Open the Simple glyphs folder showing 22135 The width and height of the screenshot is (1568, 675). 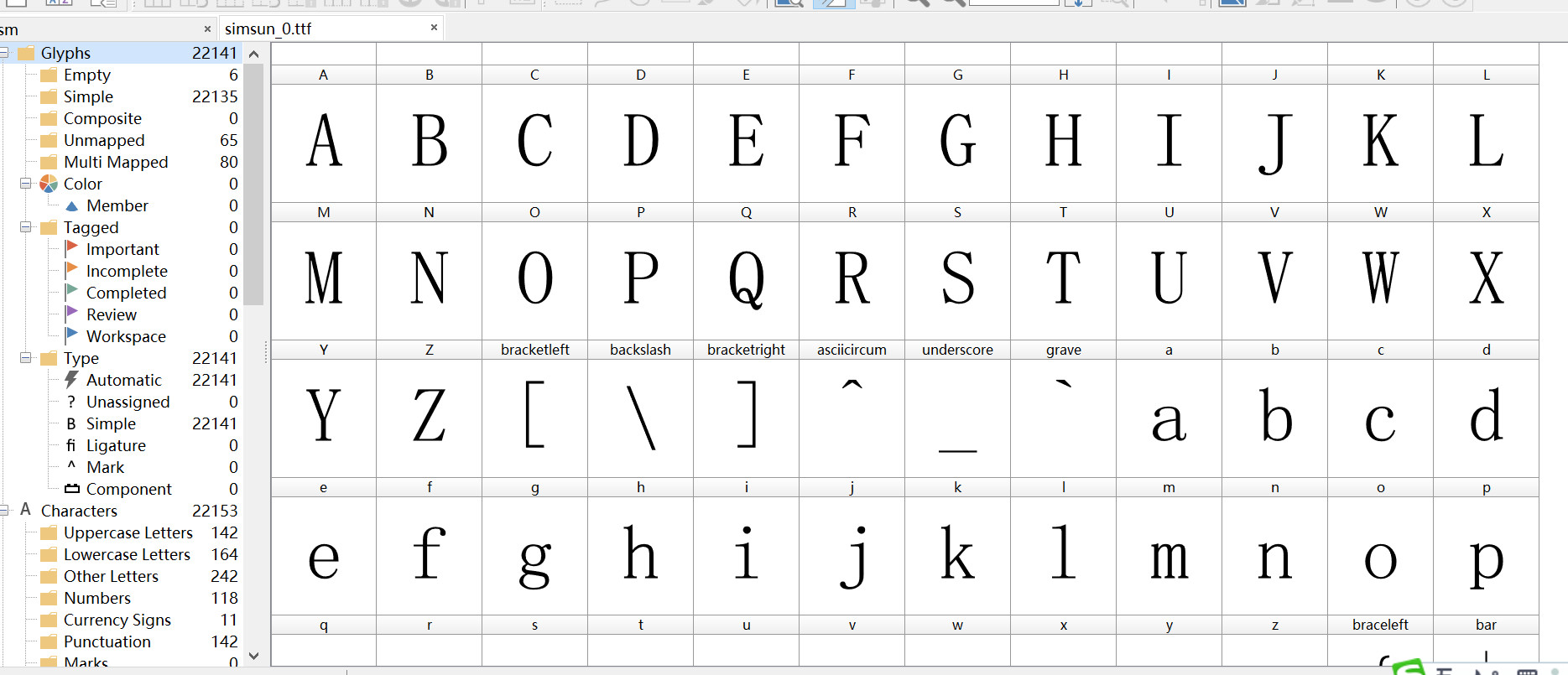click(x=88, y=96)
